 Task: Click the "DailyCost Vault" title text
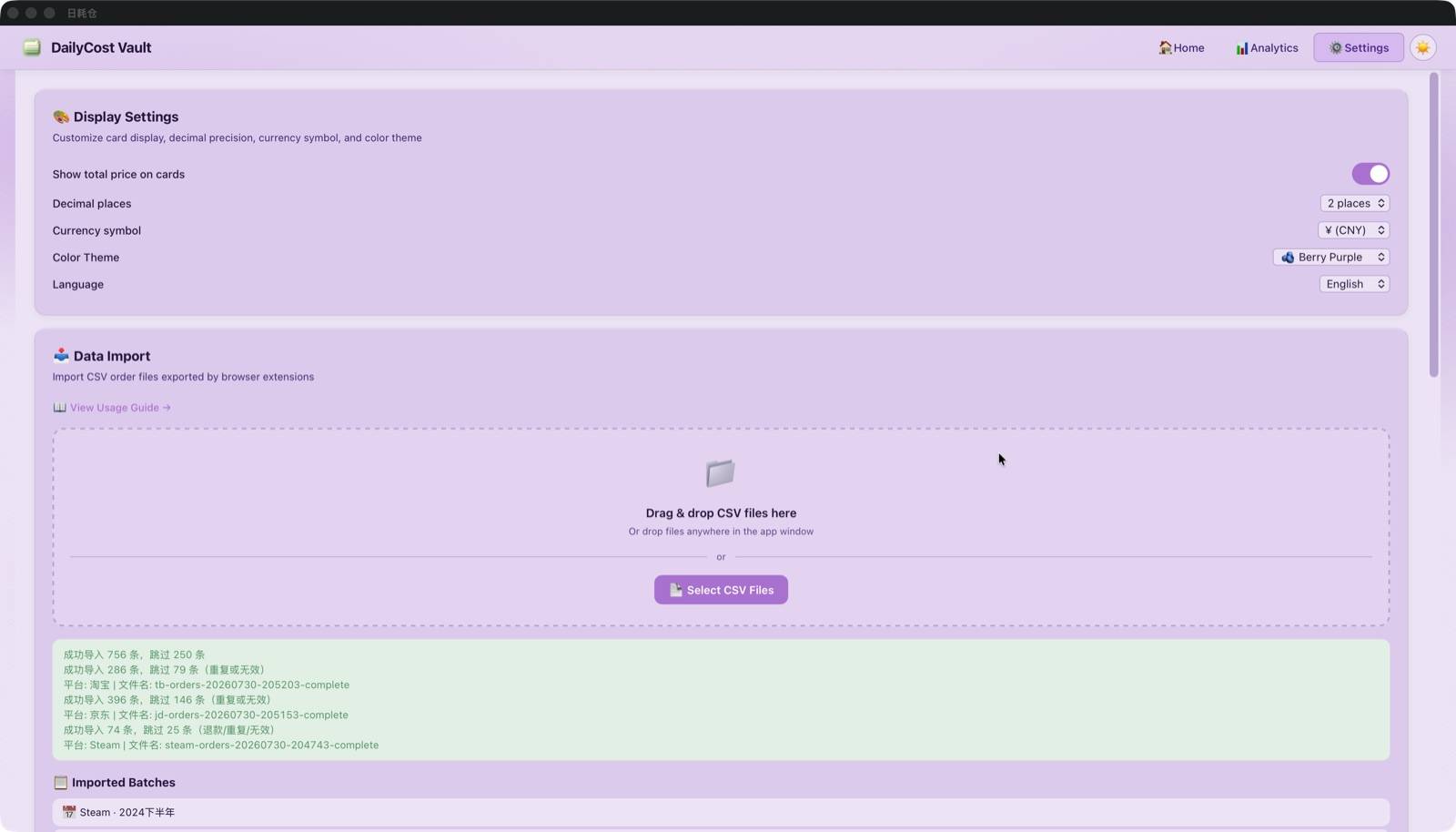pyautogui.click(x=101, y=47)
